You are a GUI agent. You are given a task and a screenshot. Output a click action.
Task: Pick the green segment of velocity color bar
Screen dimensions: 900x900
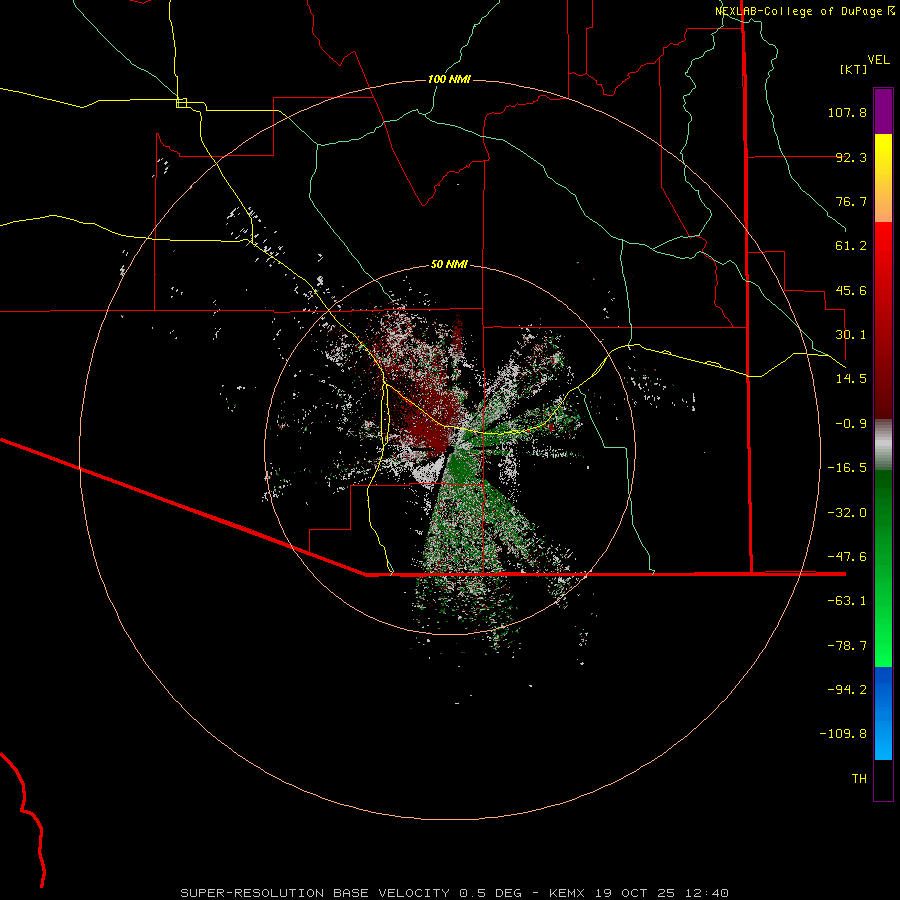tap(883, 568)
